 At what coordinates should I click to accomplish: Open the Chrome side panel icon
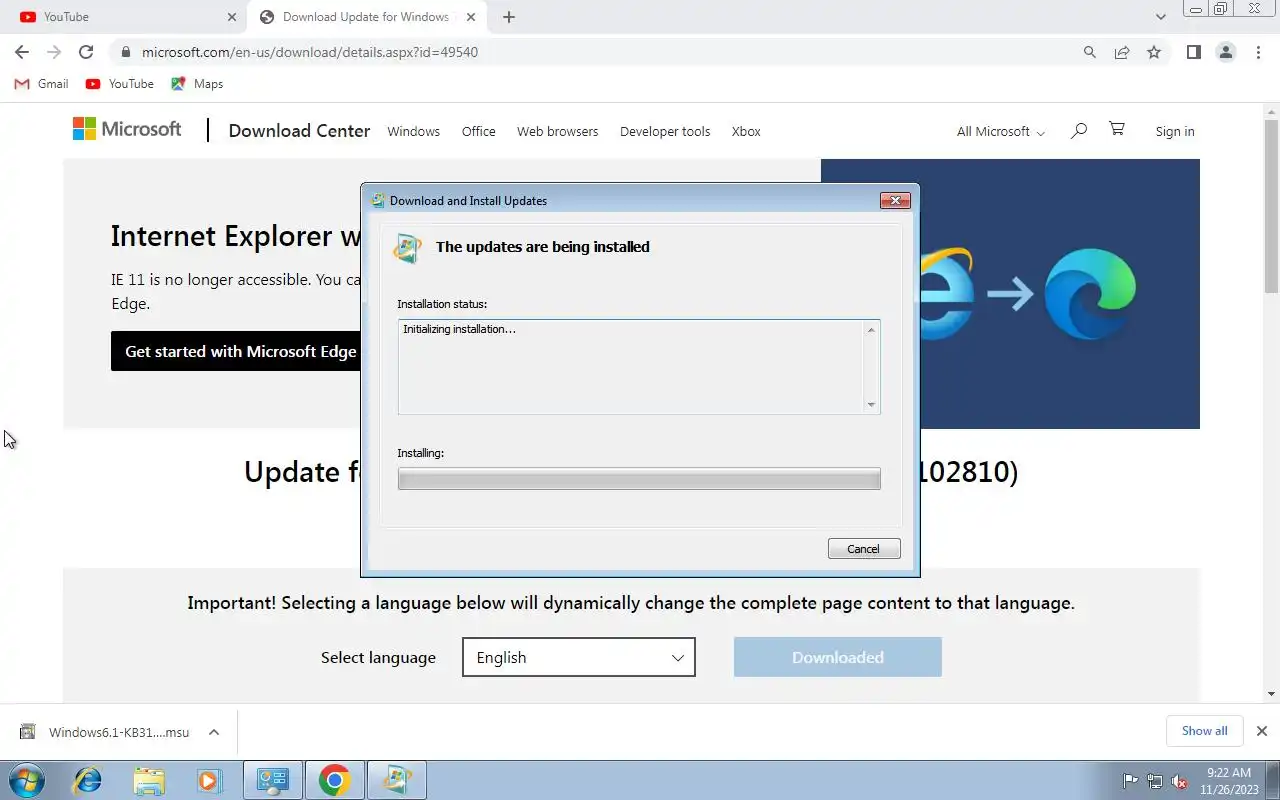pyautogui.click(x=1193, y=52)
